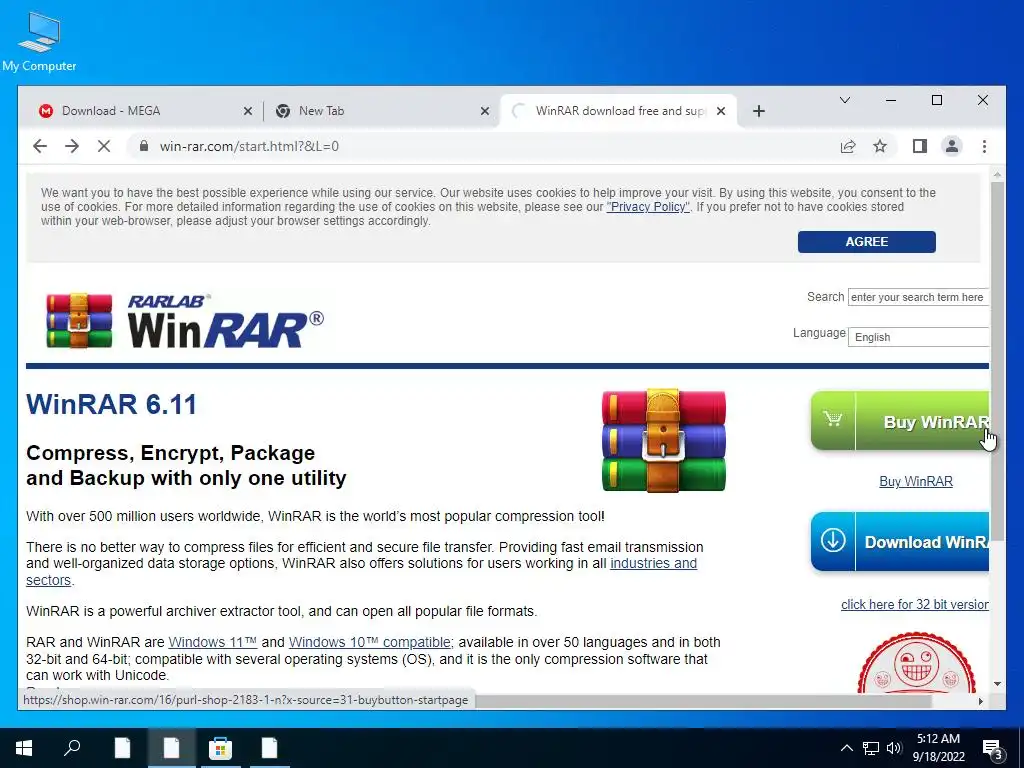Viewport: 1024px width, 768px height.
Task: Open the Language English dropdown
Action: [x=918, y=337]
